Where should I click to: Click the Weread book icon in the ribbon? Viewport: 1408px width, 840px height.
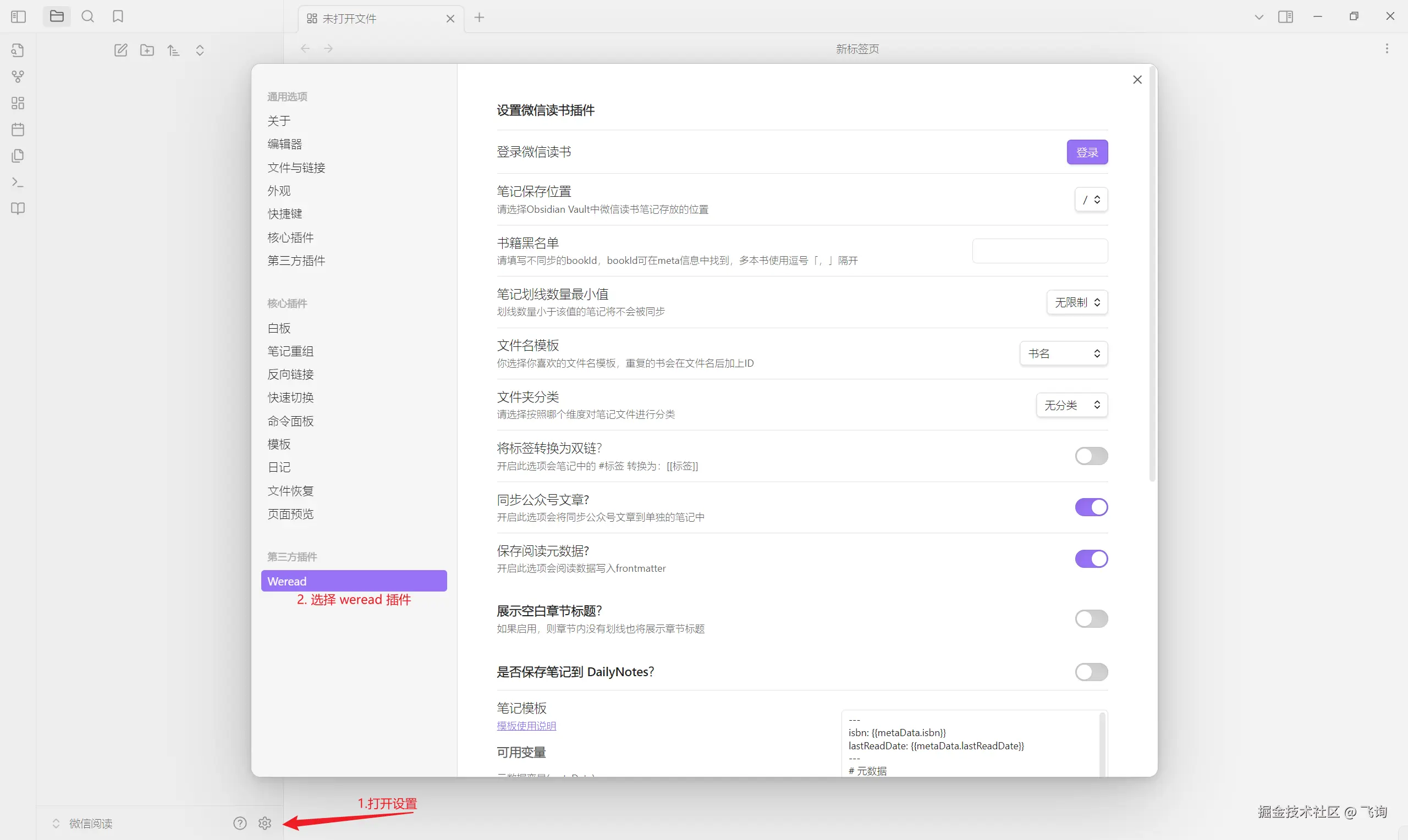coord(18,208)
